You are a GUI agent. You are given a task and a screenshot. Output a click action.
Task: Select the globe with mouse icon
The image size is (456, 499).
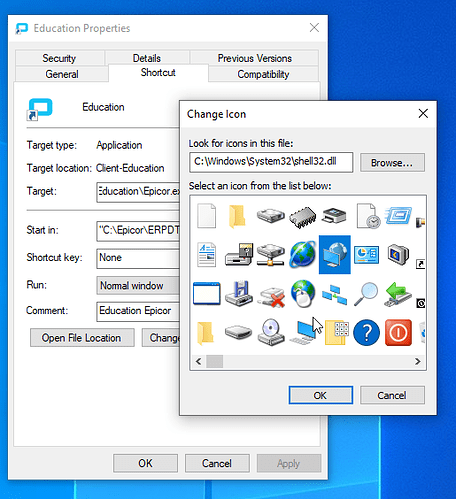pyautogui.click(x=303, y=293)
